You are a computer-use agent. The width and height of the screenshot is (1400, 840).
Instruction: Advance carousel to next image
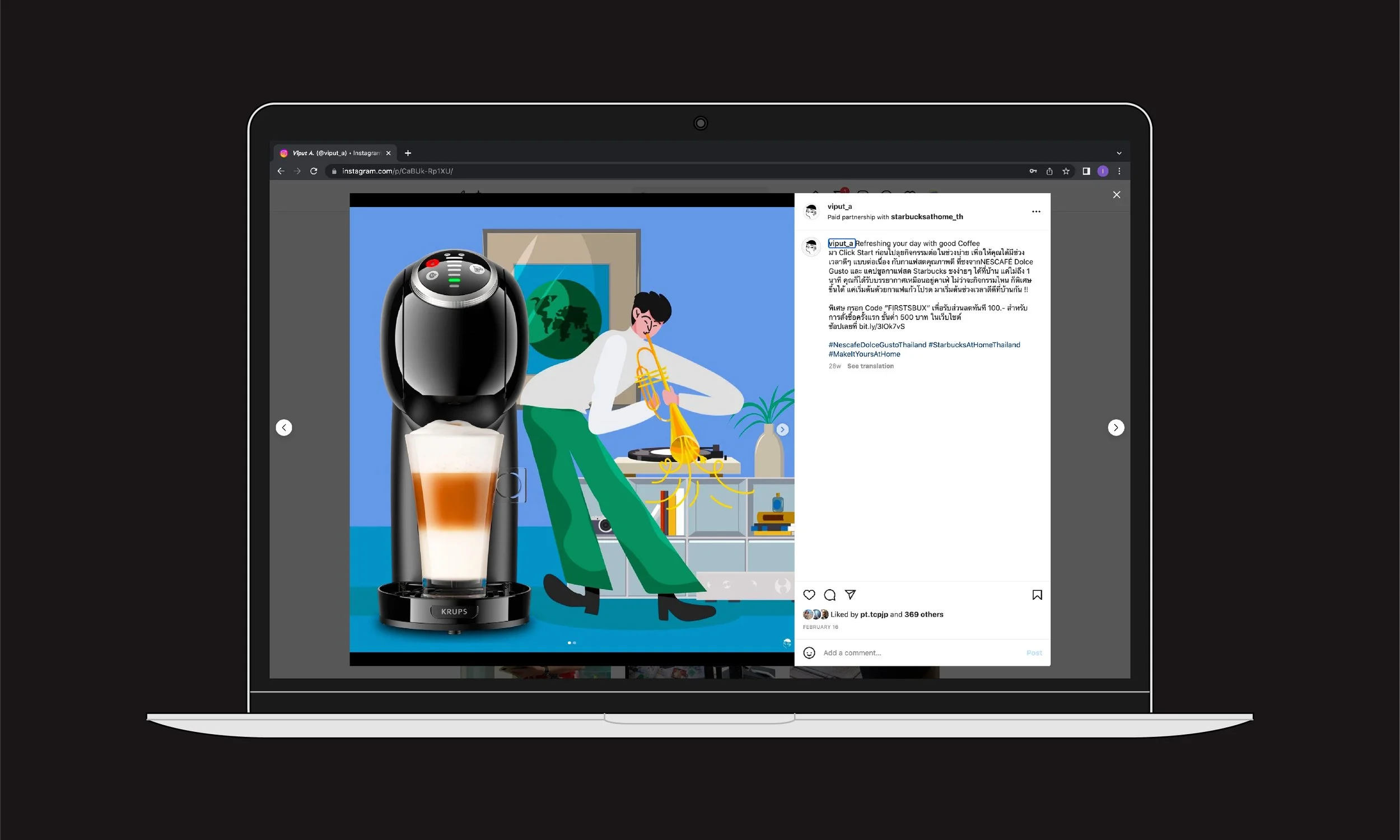782,430
